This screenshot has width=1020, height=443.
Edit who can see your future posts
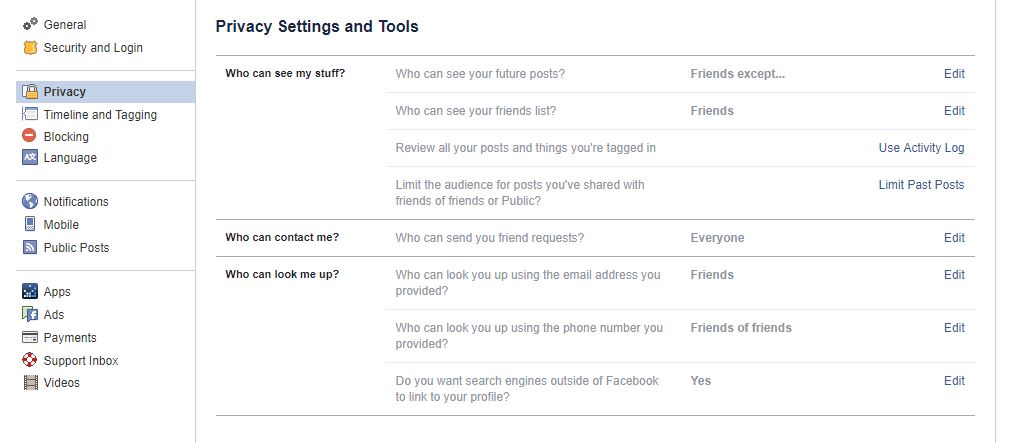pos(954,74)
